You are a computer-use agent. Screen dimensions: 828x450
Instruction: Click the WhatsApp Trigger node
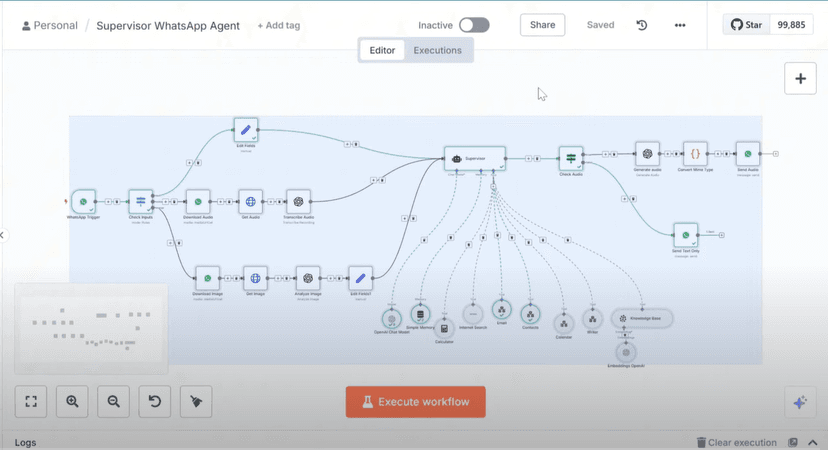[x=83, y=202]
